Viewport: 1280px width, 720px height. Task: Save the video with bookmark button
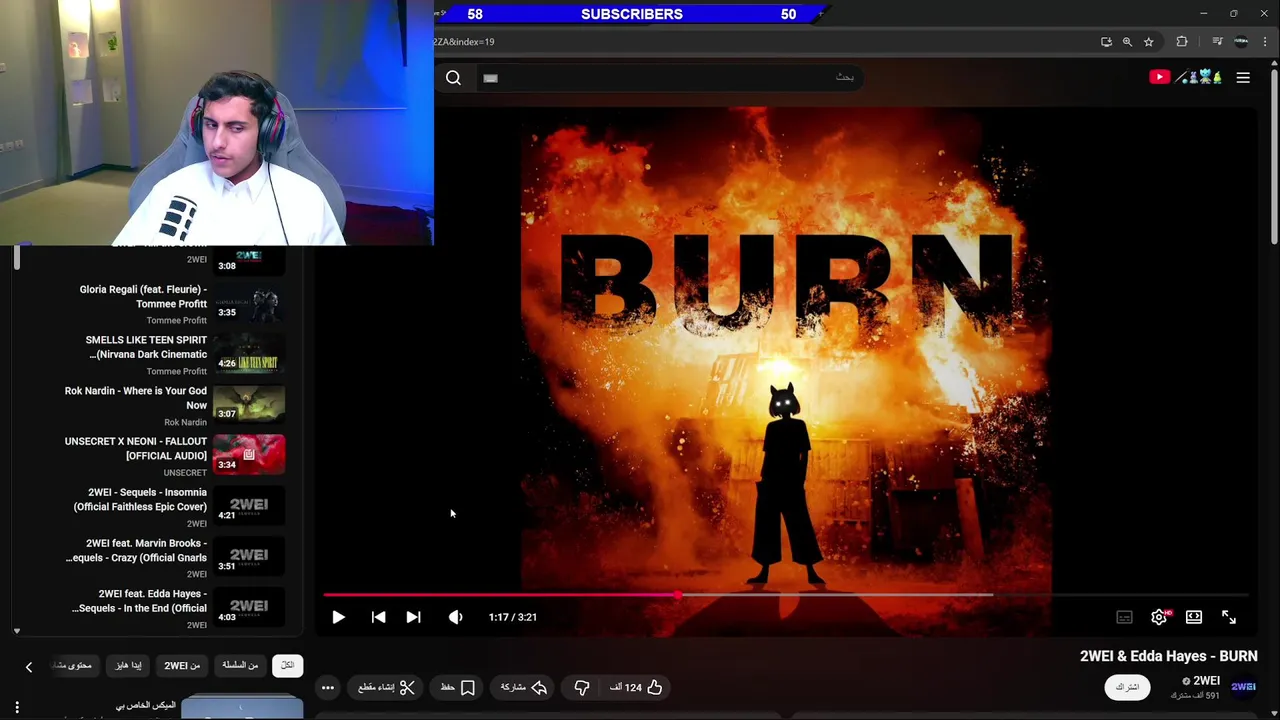[458, 687]
